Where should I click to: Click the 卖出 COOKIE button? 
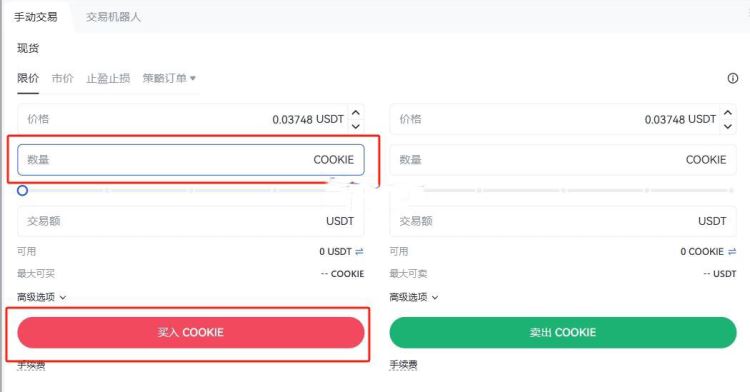pos(563,332)
